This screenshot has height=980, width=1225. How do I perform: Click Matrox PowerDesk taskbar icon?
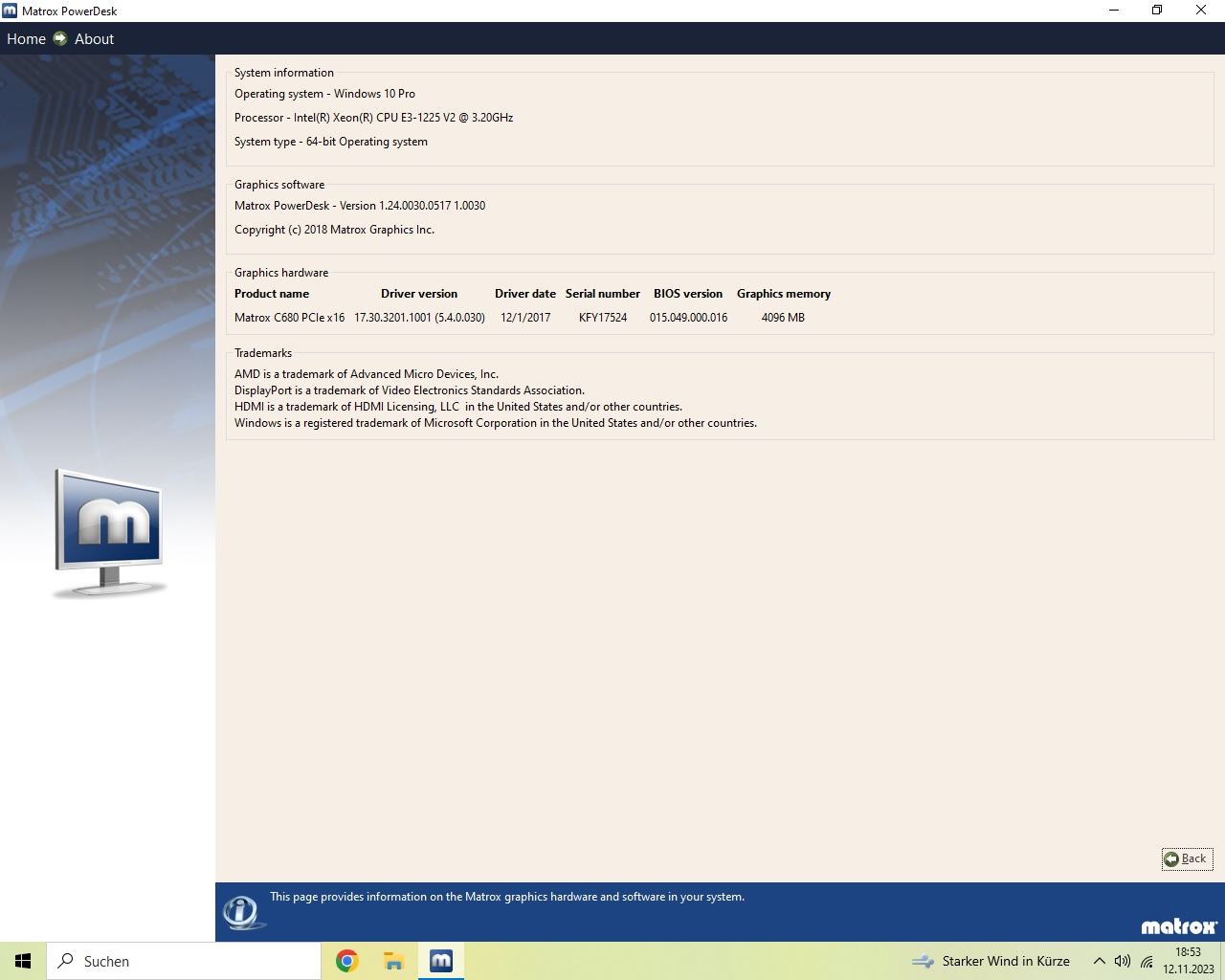click(440, 961)
